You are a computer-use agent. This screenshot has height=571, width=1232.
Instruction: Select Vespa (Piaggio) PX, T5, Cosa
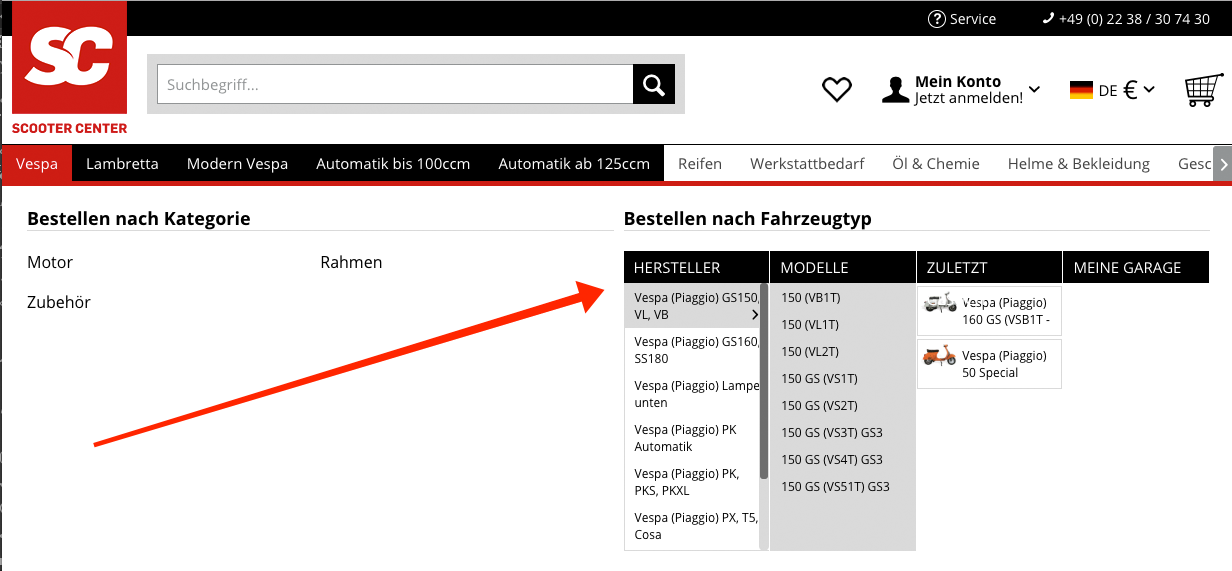pyautogui.click(x=693, y=526)
